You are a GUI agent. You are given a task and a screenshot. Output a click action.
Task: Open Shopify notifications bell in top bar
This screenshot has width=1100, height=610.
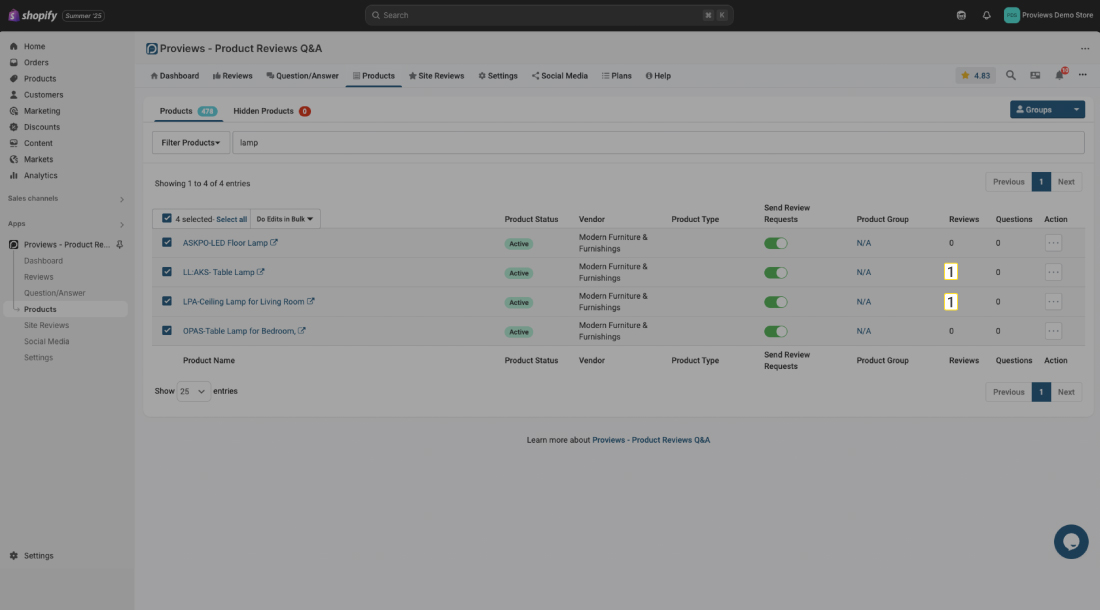pyautogui.click(x=986, y=15)
